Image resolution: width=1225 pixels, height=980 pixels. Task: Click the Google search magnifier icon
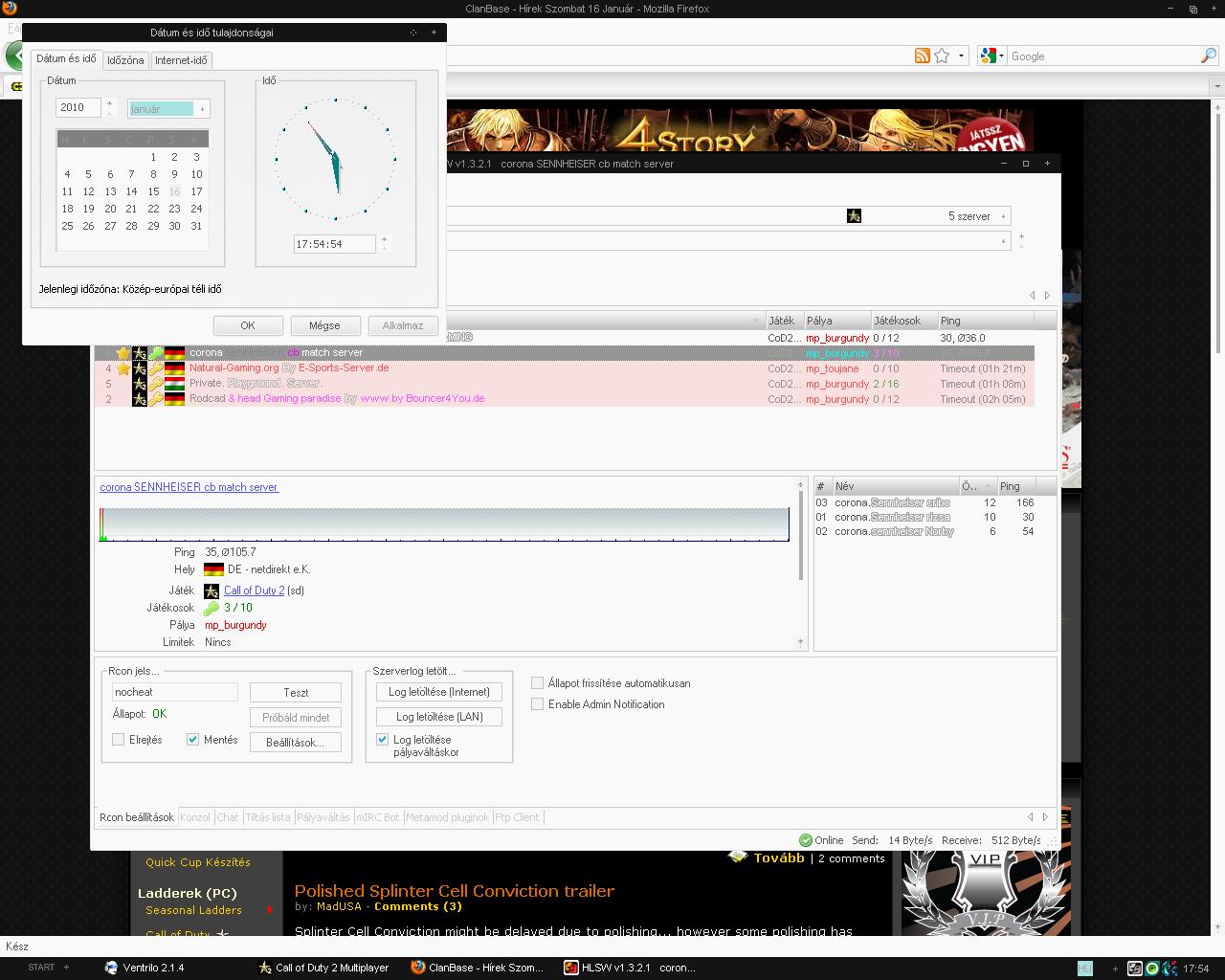[x=1208, y=56]
